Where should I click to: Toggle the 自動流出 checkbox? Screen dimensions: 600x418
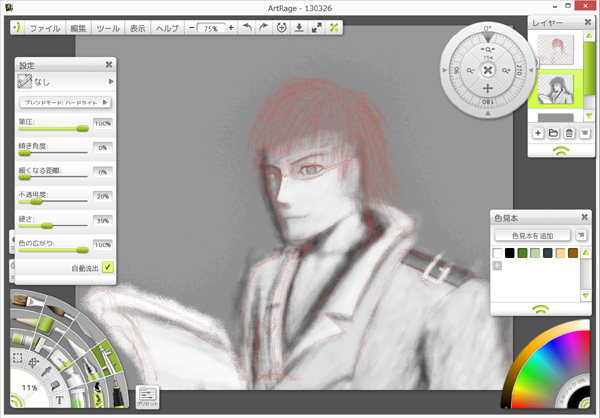tap(107, 267)
